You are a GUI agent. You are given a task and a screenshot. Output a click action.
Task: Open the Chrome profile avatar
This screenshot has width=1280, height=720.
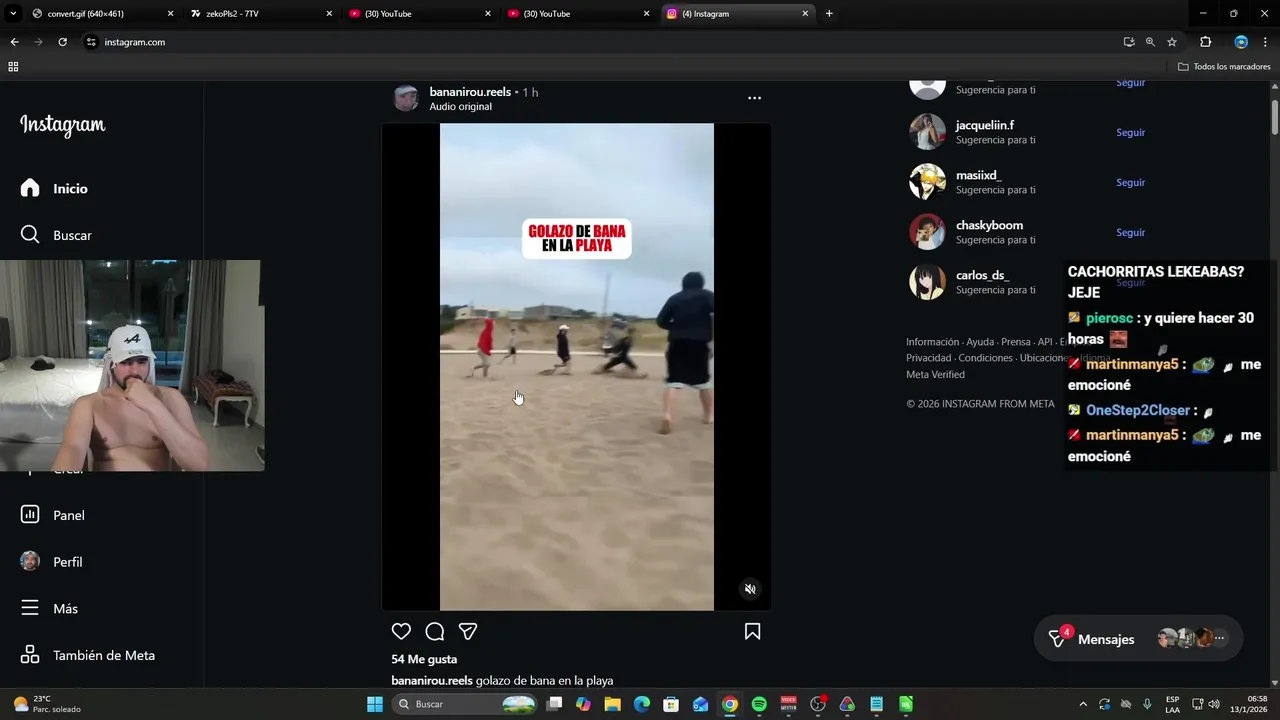click(1241, 42)
